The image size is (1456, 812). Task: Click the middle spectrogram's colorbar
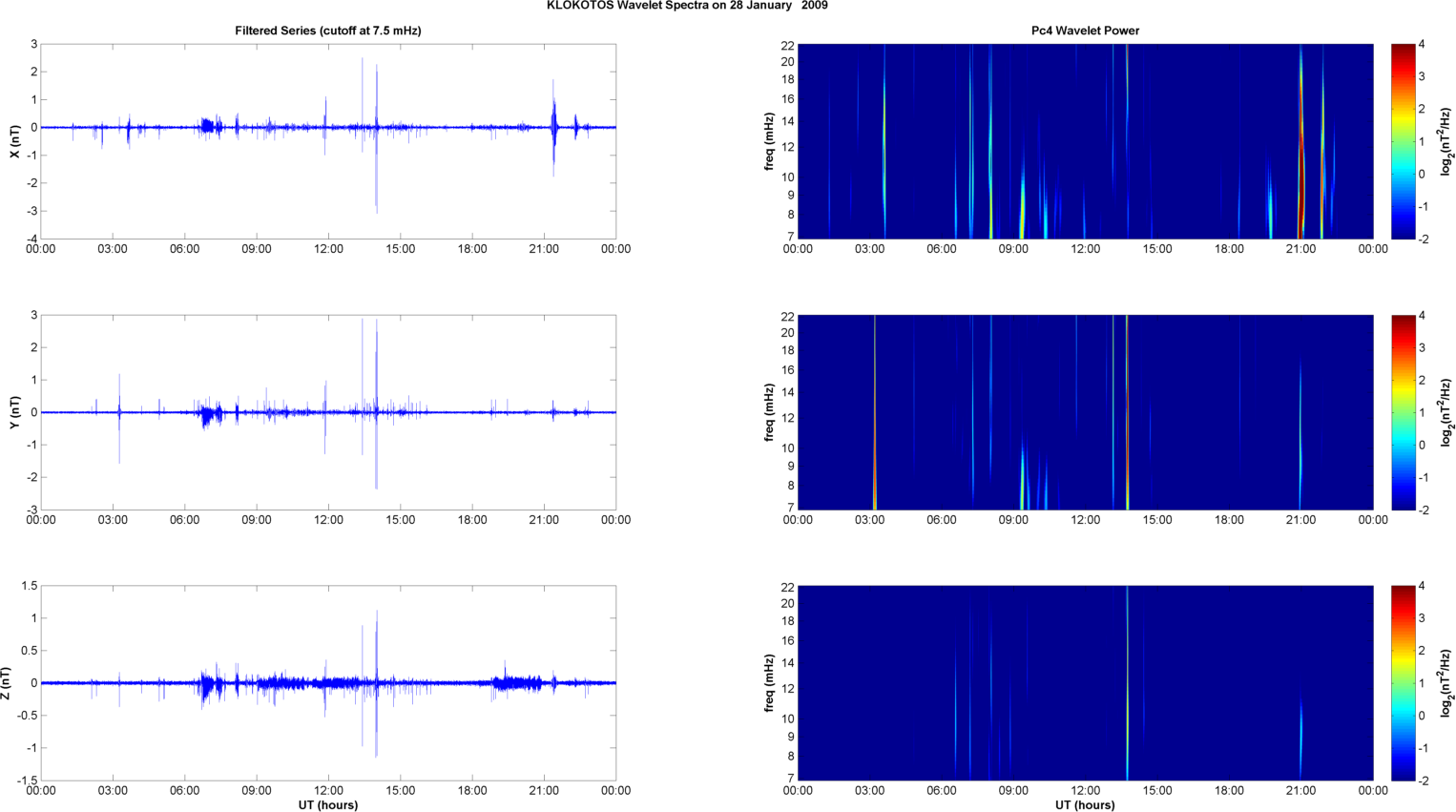[x=1403, y=412]
